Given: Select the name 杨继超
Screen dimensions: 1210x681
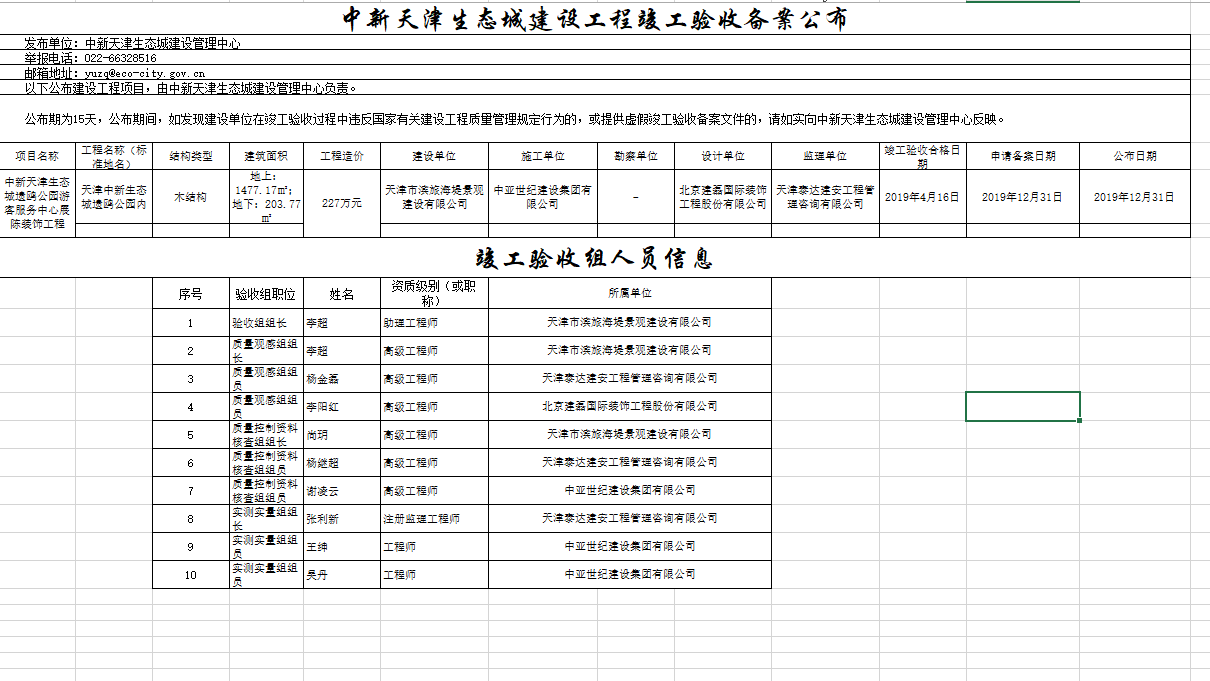Looking at the screenshot, I should tap(342, 463).
